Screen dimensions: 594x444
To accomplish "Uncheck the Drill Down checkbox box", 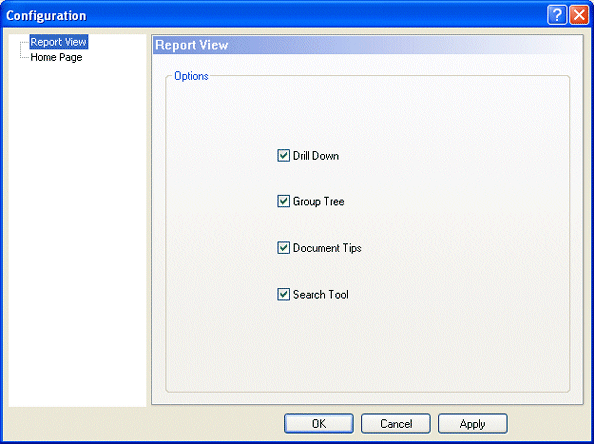I will (x=283, y=155).
